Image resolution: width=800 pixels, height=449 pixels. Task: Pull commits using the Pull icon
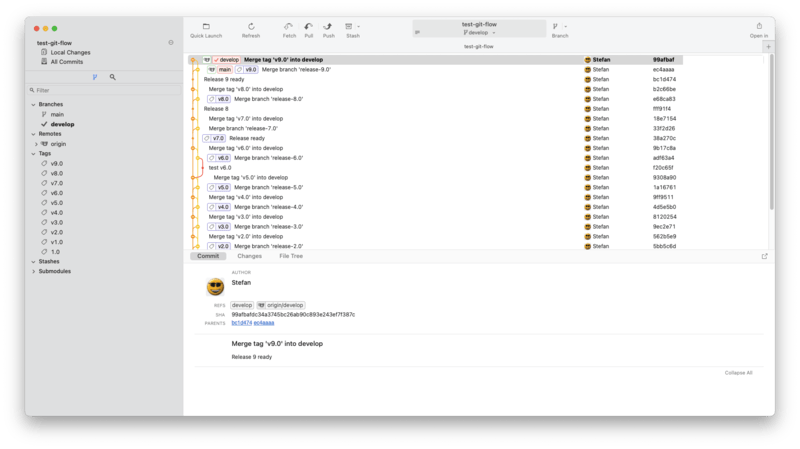pos(309,26)
